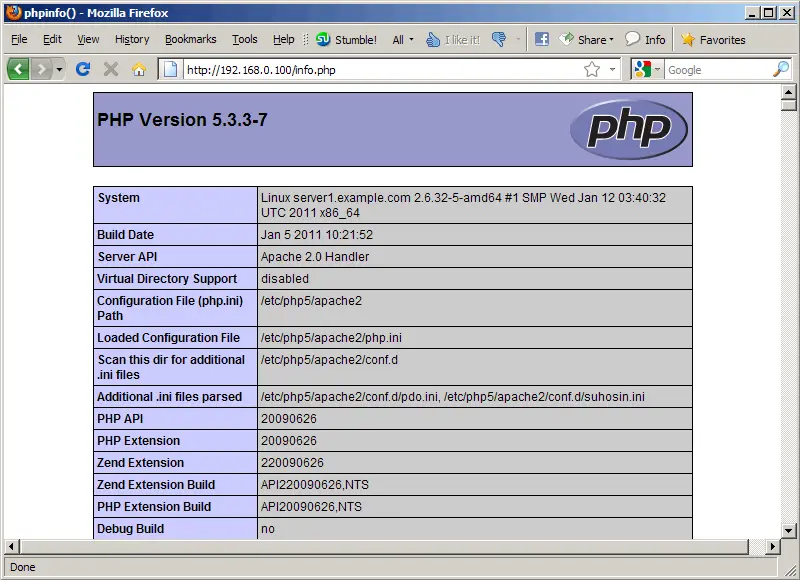Click the vertical scrollbar up arrow
This screenshot has width=800, height=580.
(788, 92)
